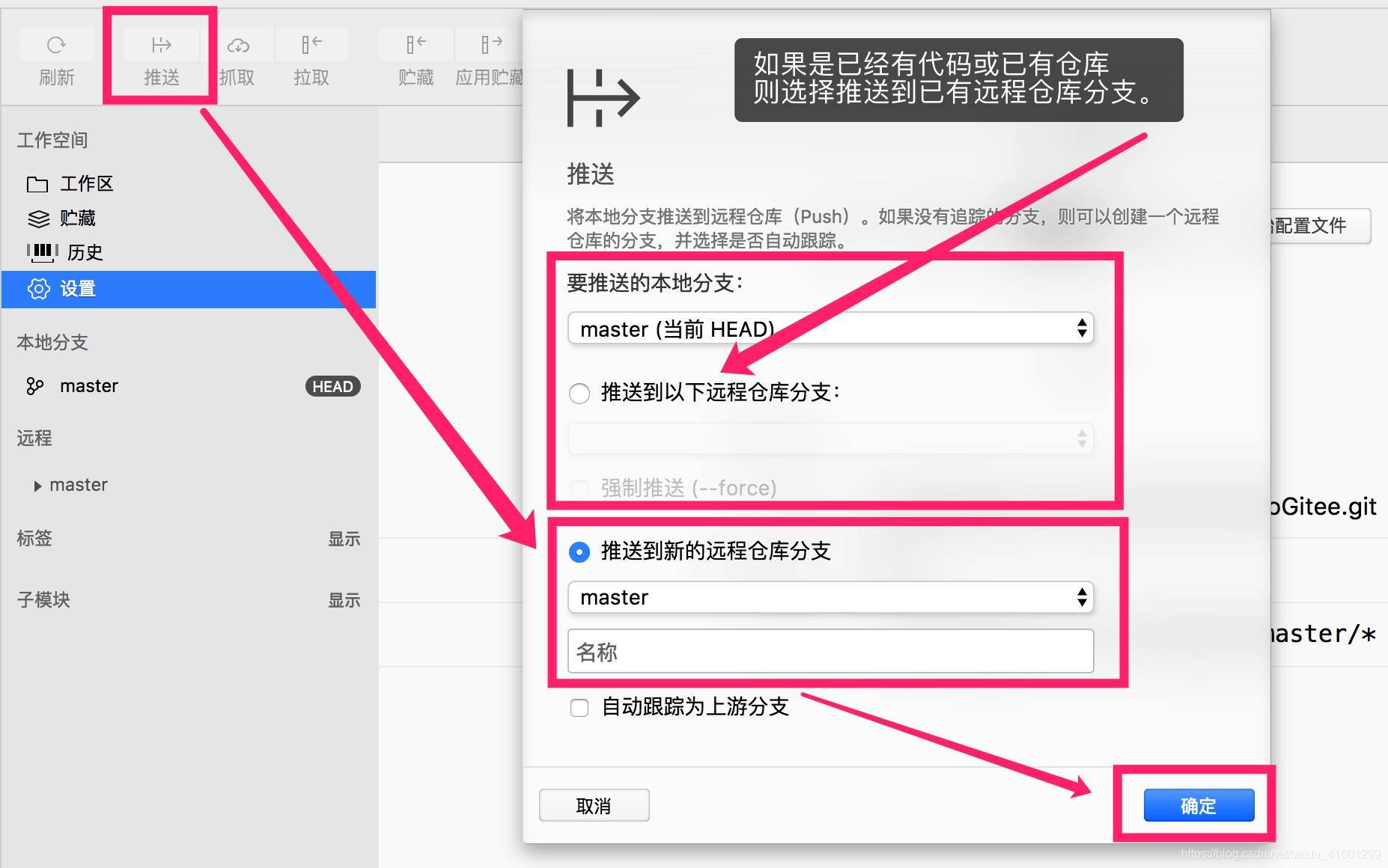Click the 确定 confirm button

click(x=1199, y=805)
